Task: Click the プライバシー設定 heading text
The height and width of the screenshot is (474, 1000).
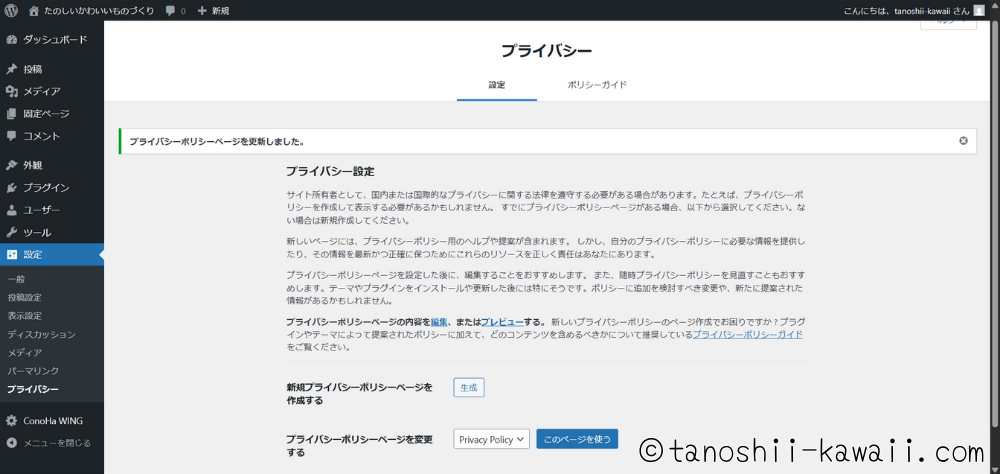Action: [x=330, y=172]
